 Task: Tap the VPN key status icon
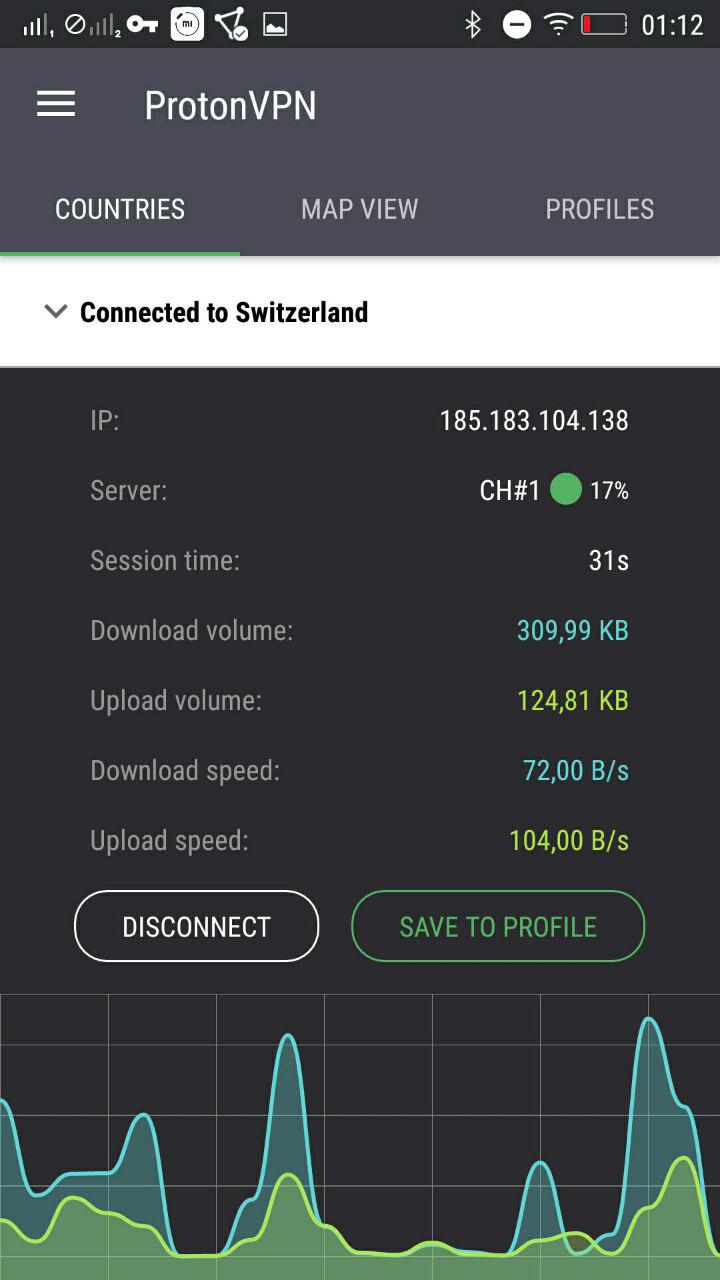142,25
